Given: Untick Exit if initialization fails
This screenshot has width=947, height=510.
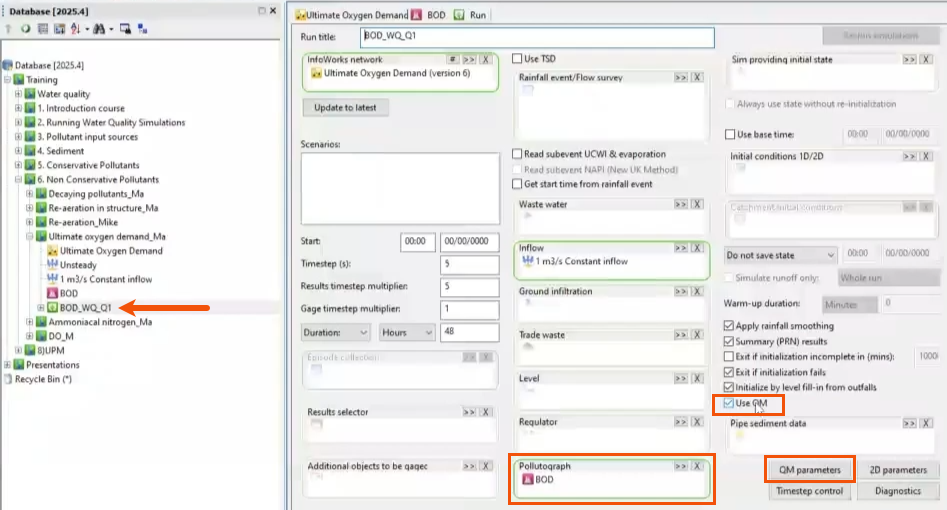Looking at the screenshot, I should pyautogui.click(x=729, y=372).
